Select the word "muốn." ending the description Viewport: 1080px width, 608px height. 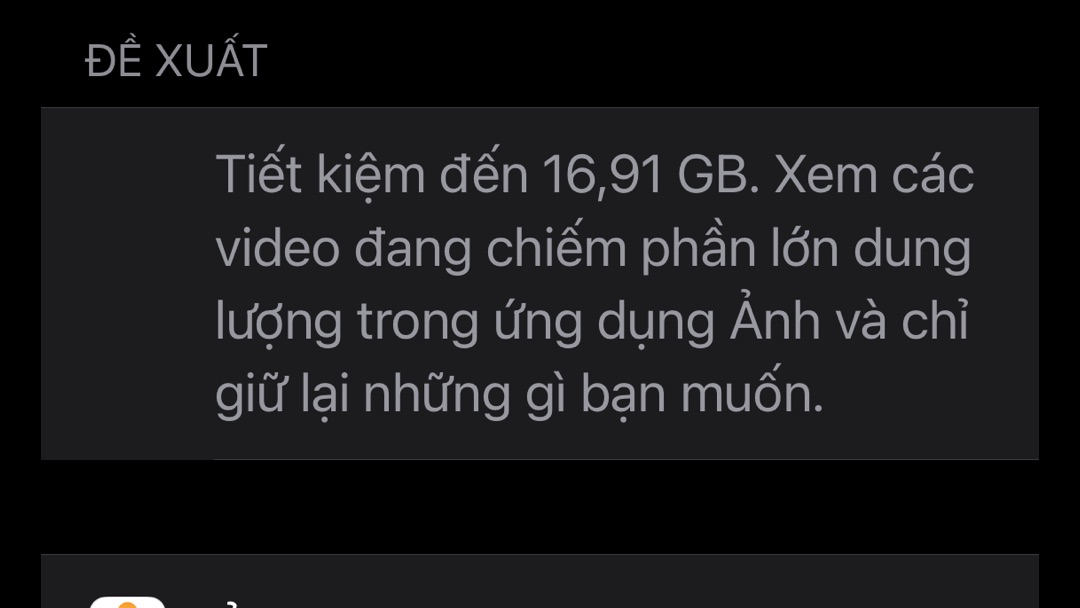[752, 394]
